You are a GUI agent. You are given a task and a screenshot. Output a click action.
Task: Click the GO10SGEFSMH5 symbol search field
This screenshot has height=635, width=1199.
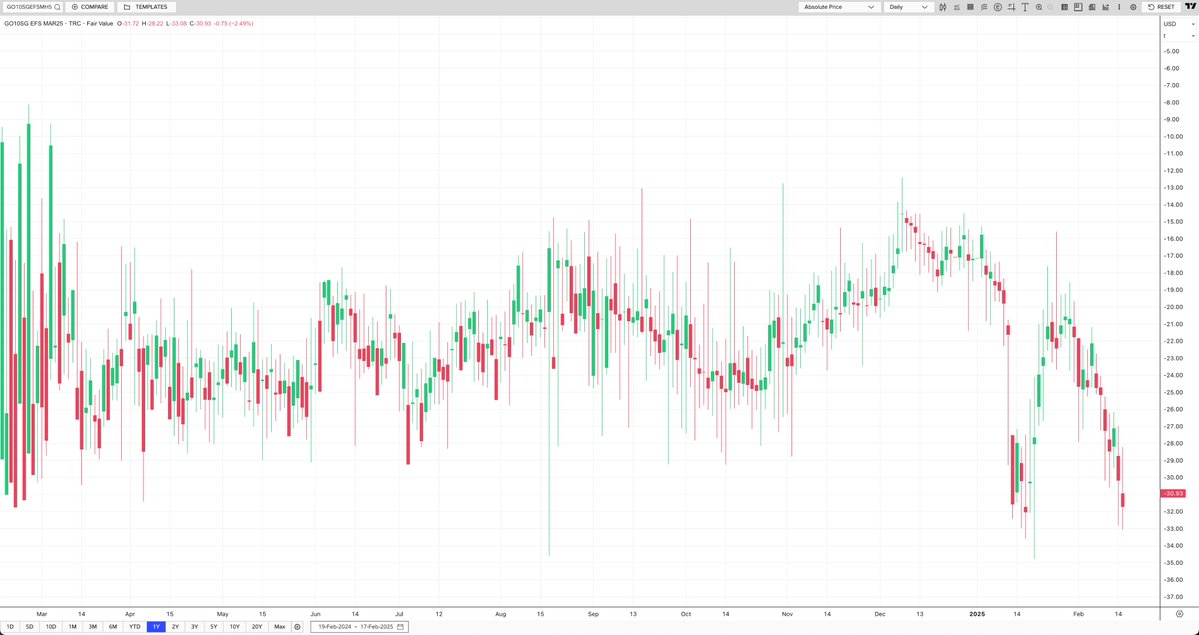(30, 7)
